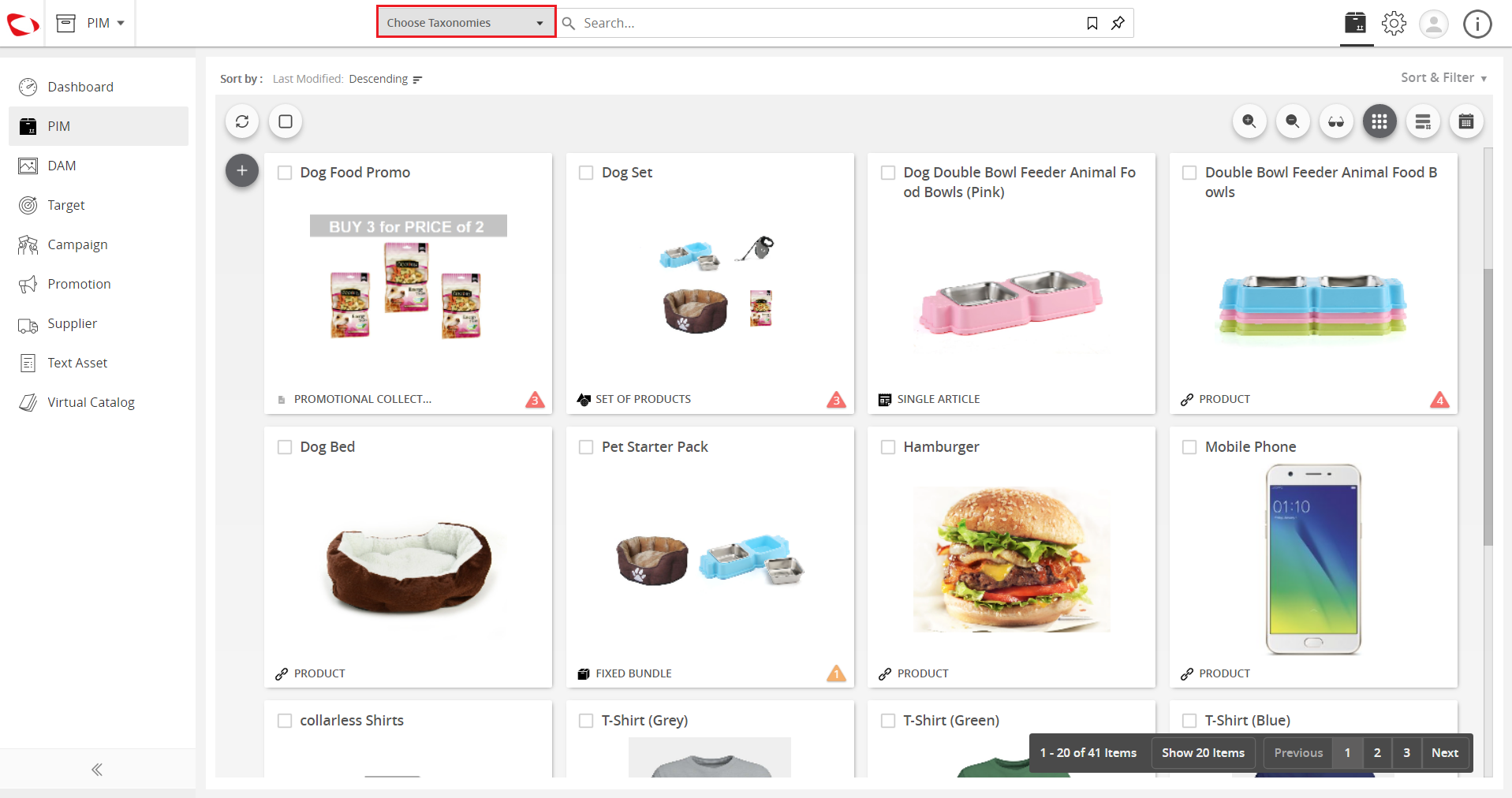Check the Double Bowl Feeder Animal Food Bowls checkbox
Screen dimensions: 1512x798
tap(1189, 173)
